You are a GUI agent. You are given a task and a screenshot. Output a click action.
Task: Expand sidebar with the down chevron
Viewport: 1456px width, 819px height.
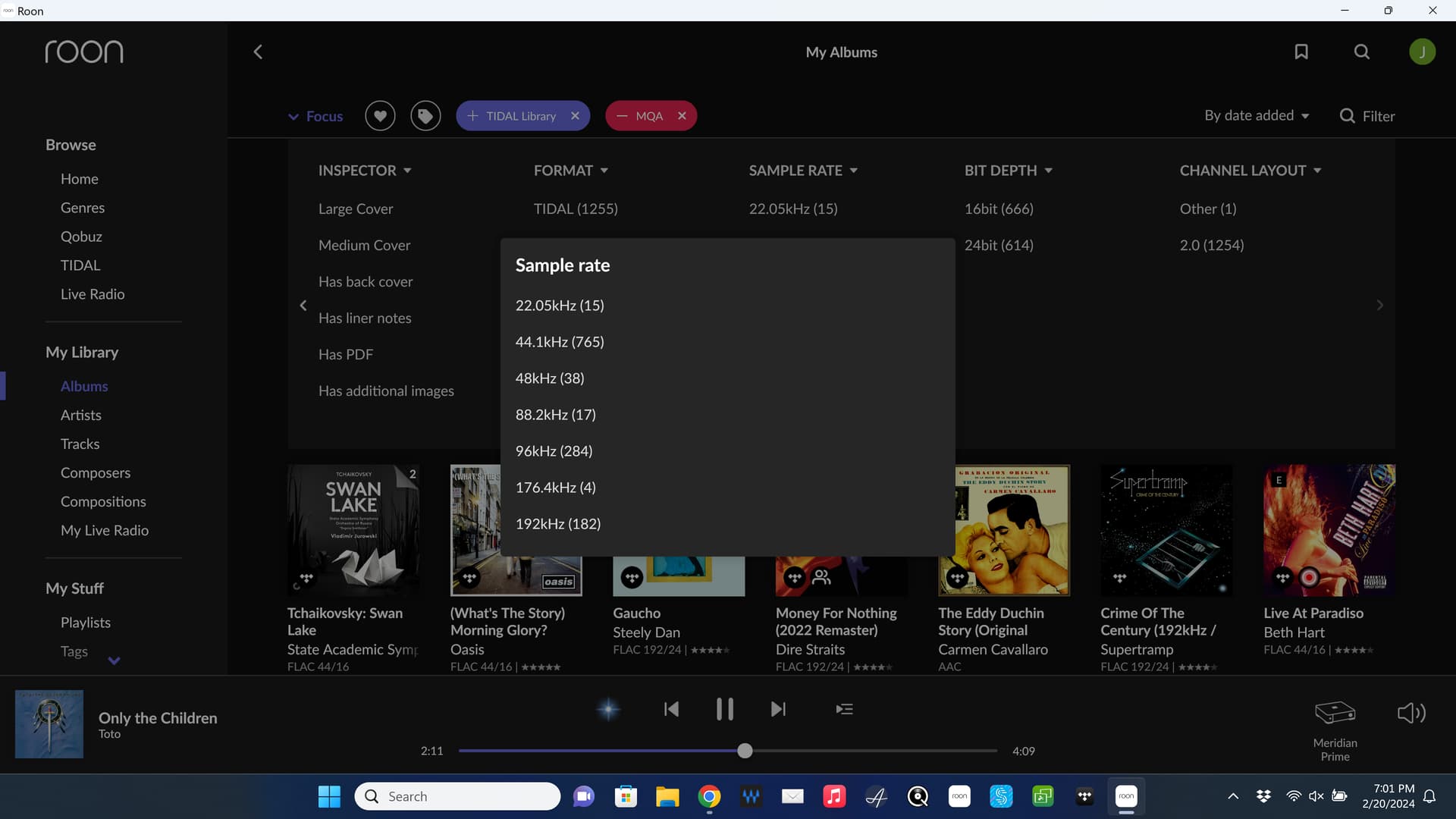(114, 661)
